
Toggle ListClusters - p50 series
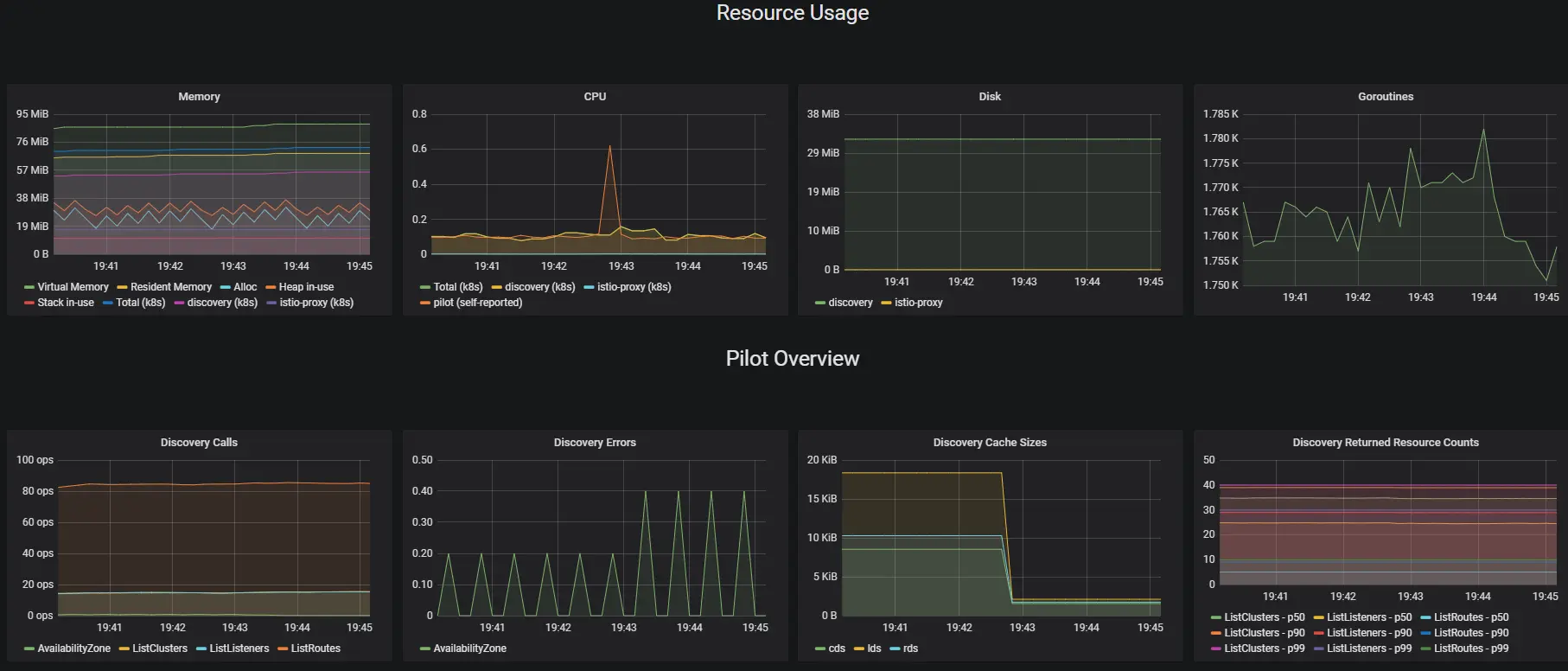[1265, 617]
